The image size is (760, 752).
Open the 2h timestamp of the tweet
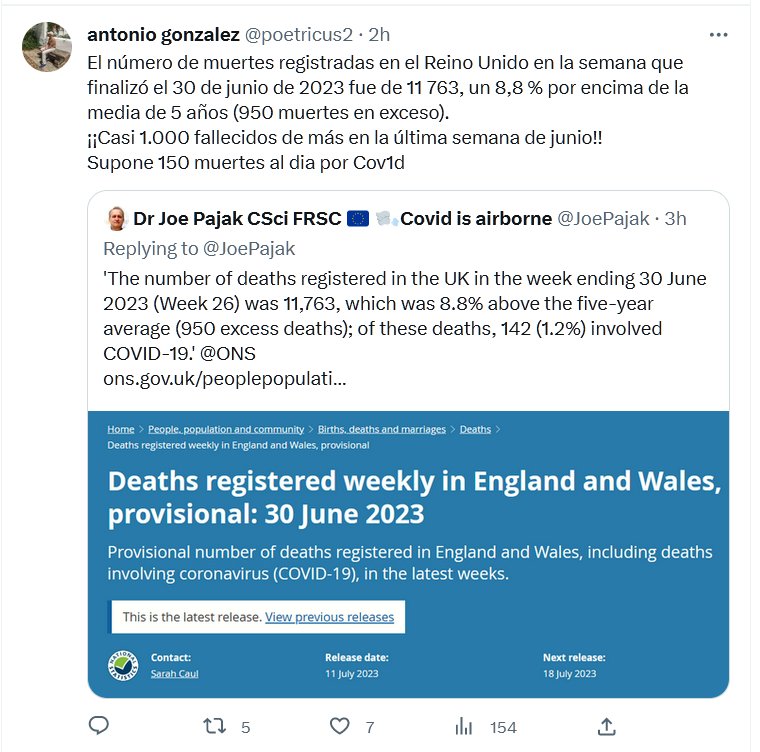(x=379, y=34)
